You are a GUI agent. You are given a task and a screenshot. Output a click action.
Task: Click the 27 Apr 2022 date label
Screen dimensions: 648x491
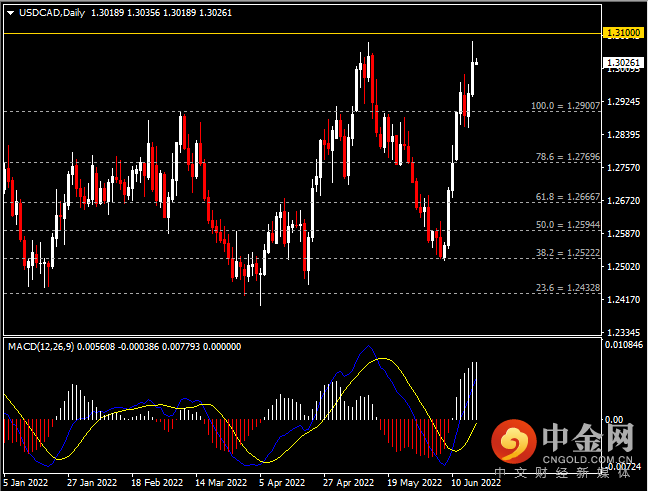pyautogui.click(x=348, y=482)
